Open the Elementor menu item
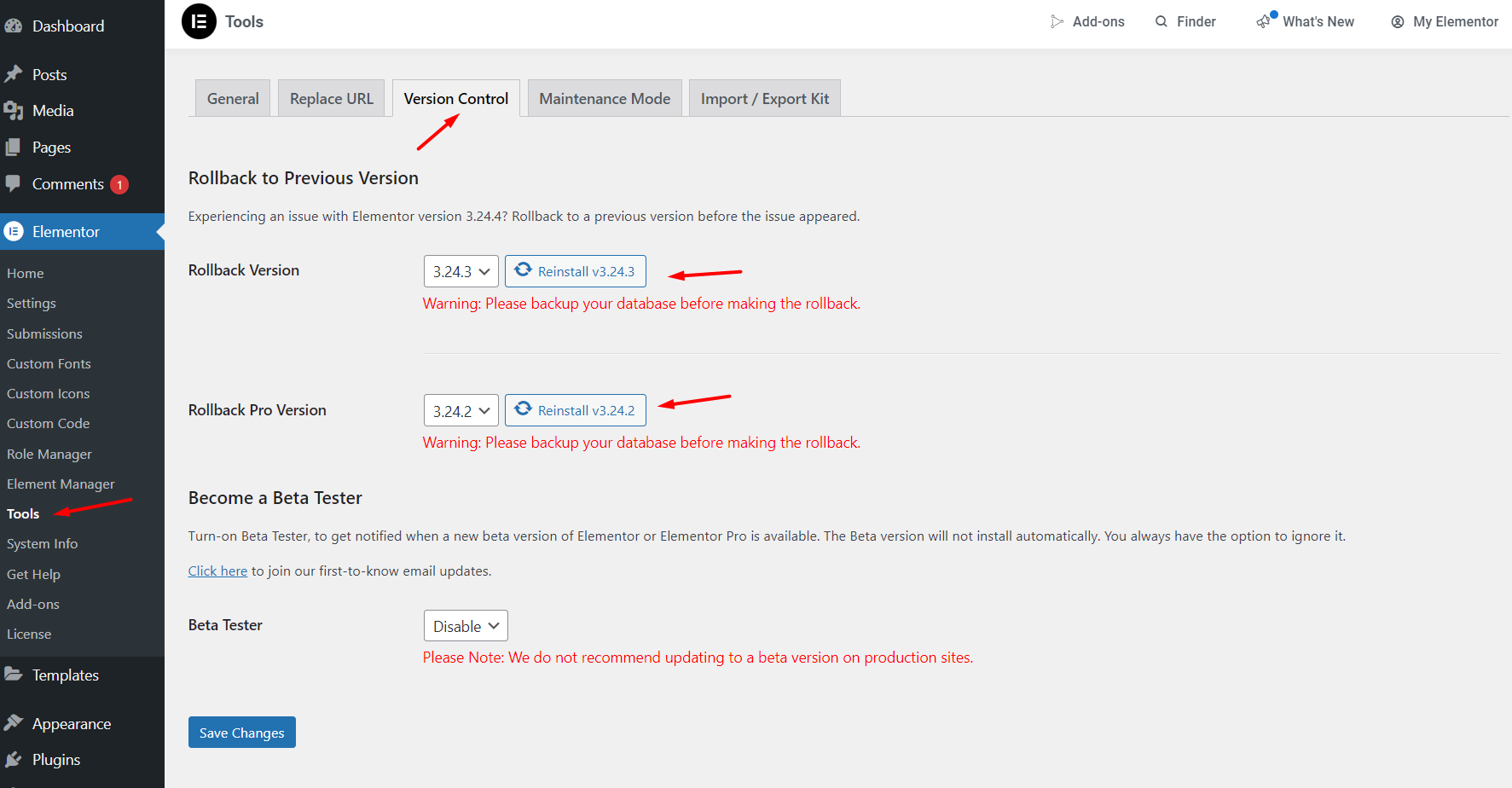The width and height of the screenshot is (1512, 788). pos(82,231)
